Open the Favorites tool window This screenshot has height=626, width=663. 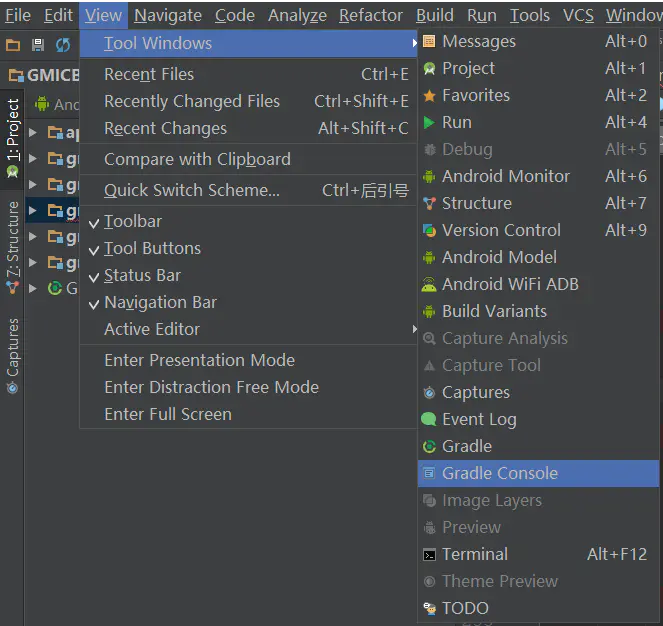coord(476,95)
